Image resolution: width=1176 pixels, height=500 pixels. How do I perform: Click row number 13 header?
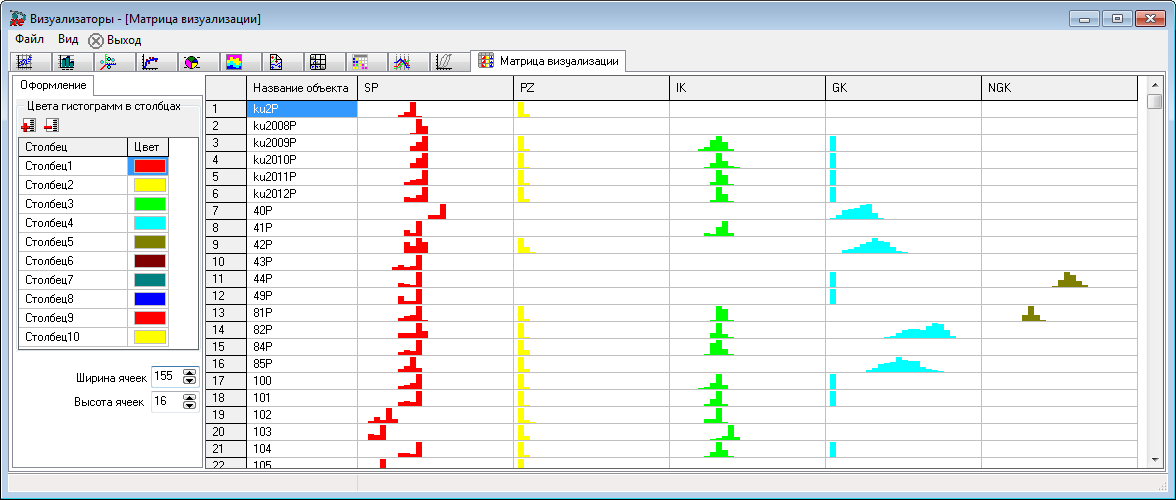coord(226,313)
